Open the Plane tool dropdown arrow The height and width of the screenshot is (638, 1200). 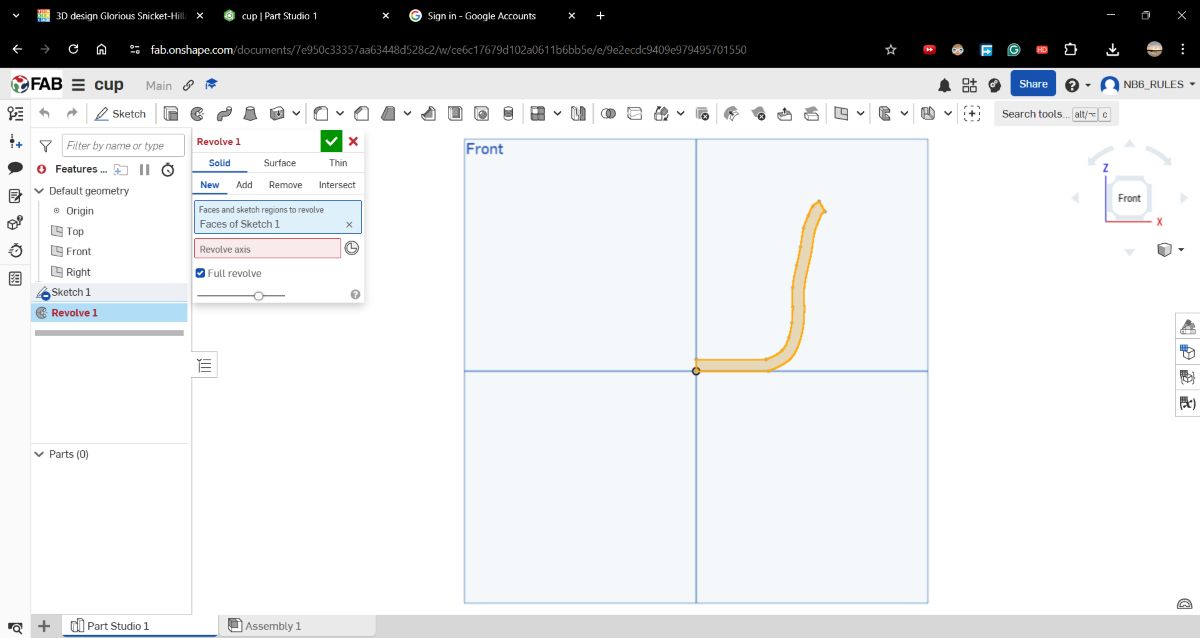(861, 113)
